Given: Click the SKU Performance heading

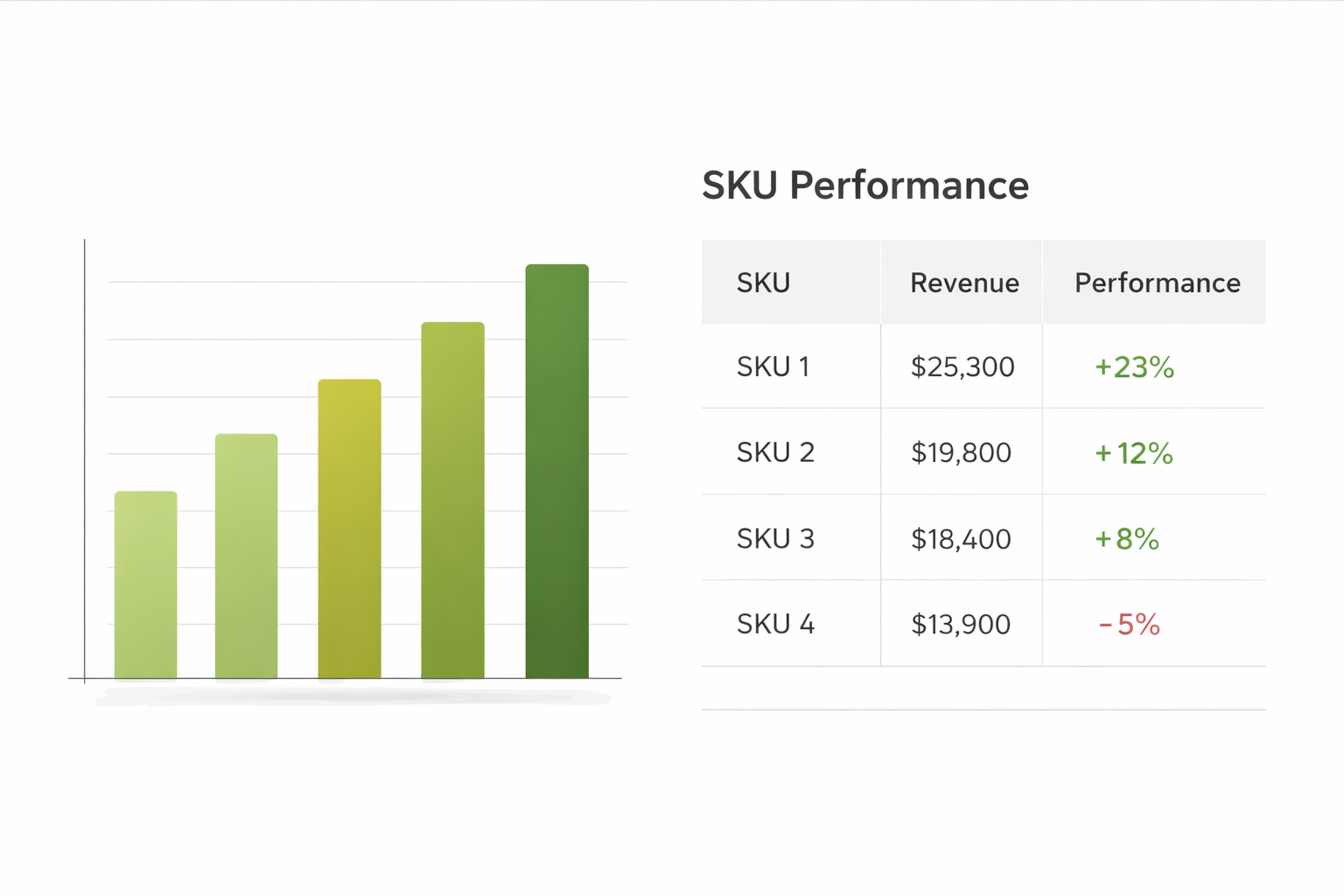Looking at the screenshot, I should pos(865,185).
